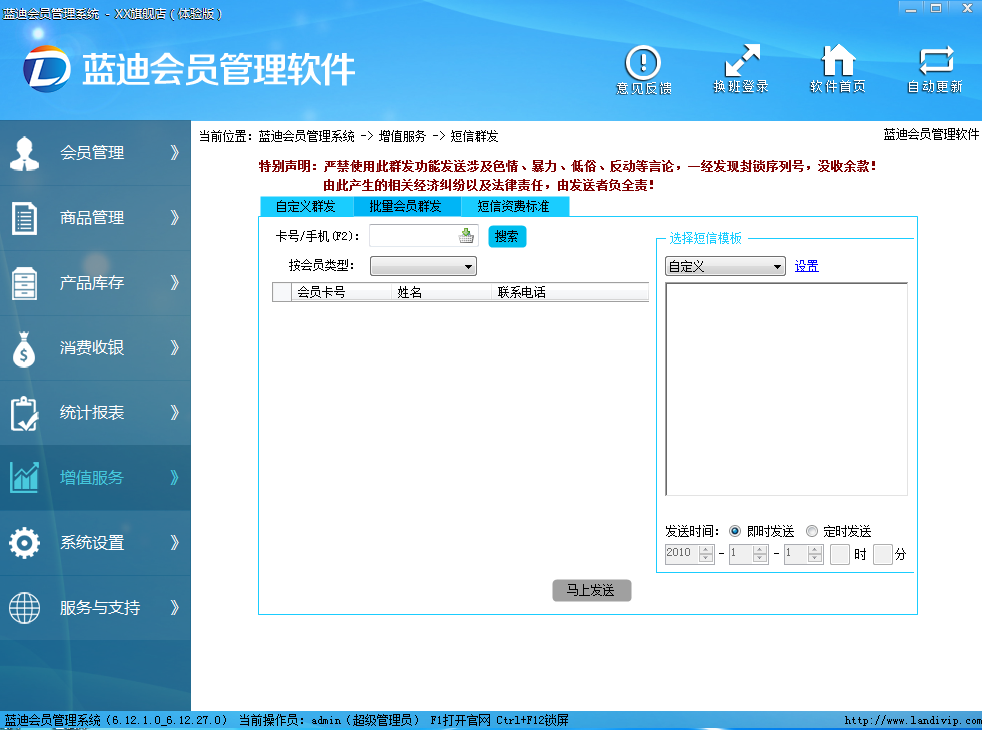The image size is (982, 730).
Task: Expand 统计报表 chevron arrow
Action: click(x=175, y=412)
